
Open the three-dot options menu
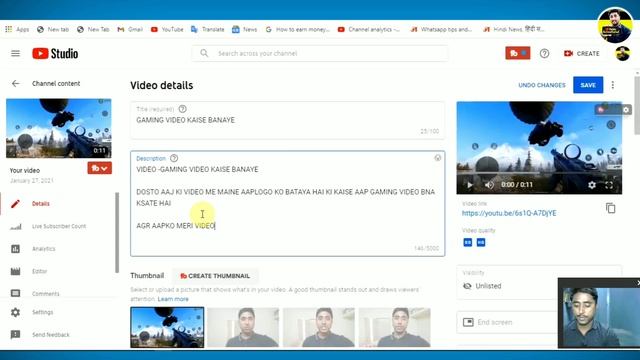click(613, 85)
